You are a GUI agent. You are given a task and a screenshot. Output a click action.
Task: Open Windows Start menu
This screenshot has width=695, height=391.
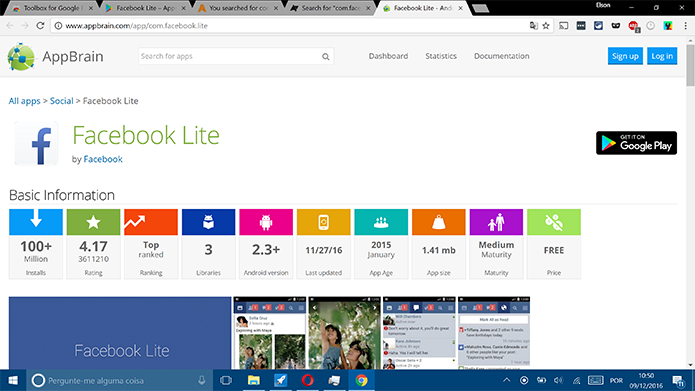click(x=13, y=380)
